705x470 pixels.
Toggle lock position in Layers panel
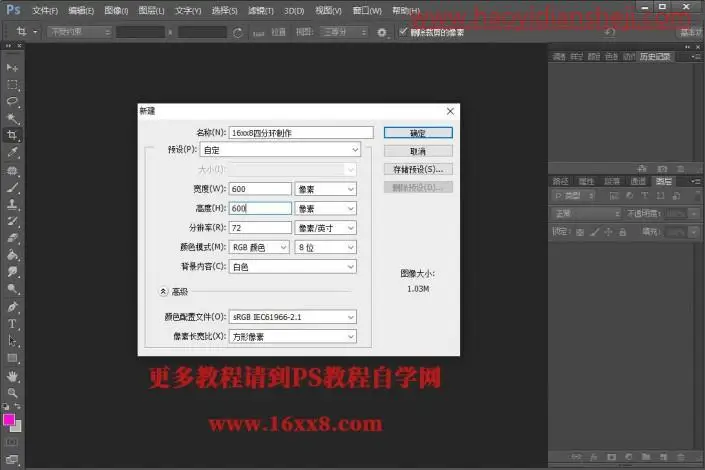pos(608,232)
